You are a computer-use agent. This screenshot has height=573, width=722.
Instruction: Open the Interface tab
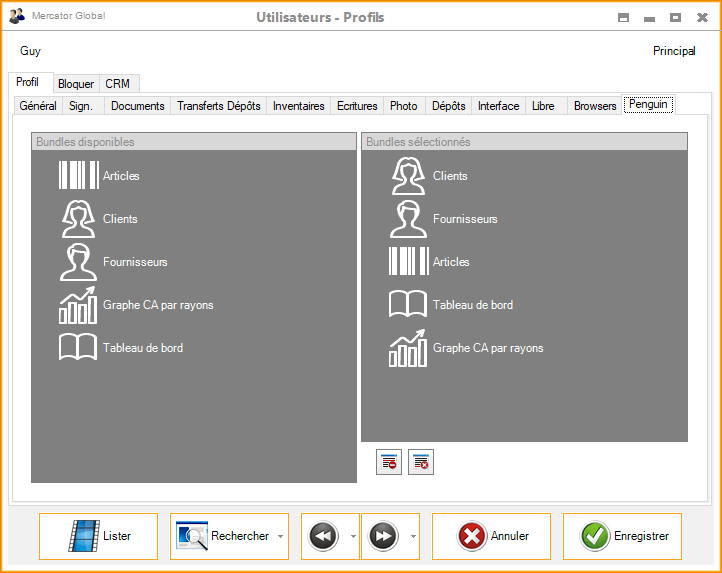pyautogui.click(x=498, y=106)
